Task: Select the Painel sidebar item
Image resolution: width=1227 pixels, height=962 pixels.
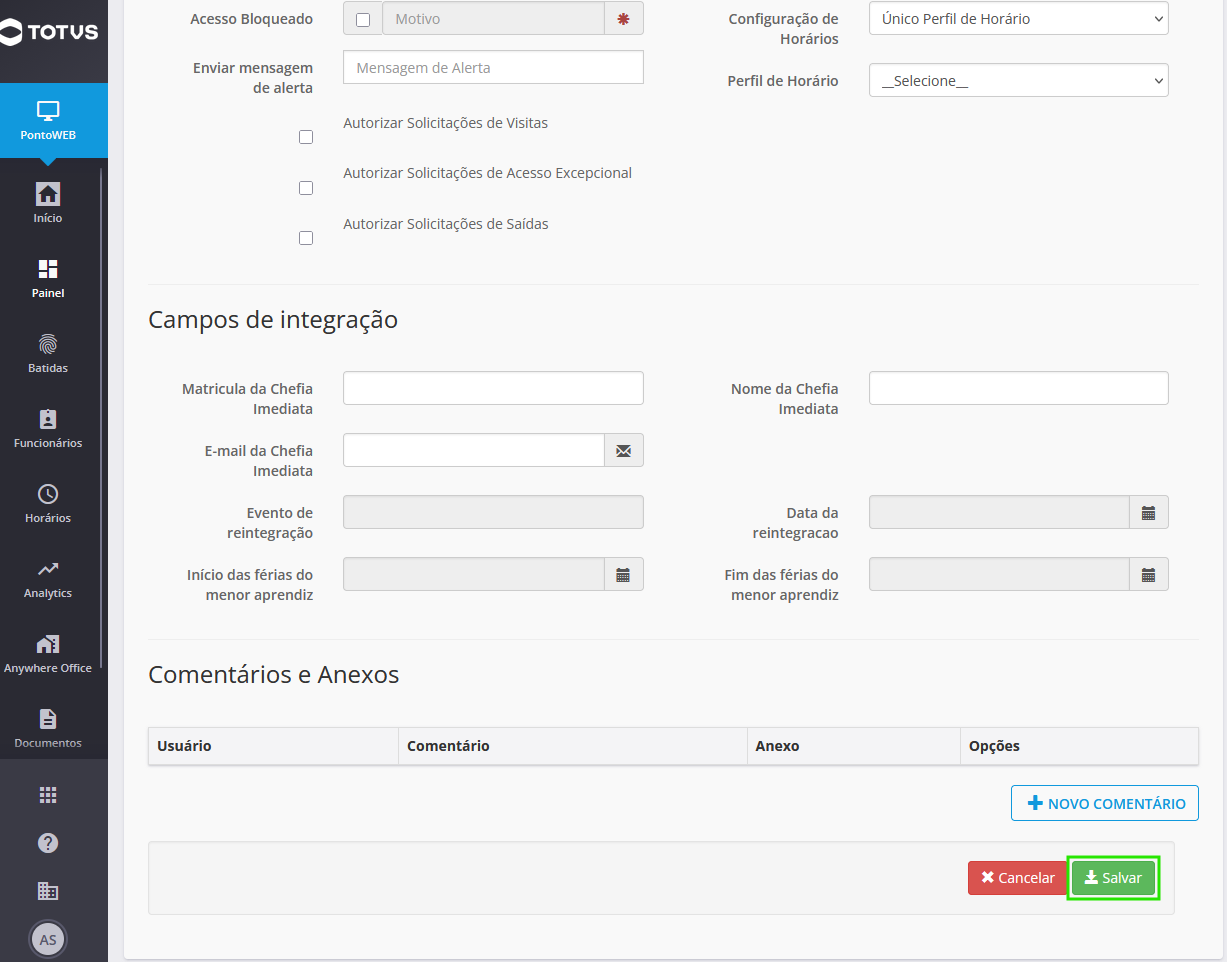Action: [48, 278]
